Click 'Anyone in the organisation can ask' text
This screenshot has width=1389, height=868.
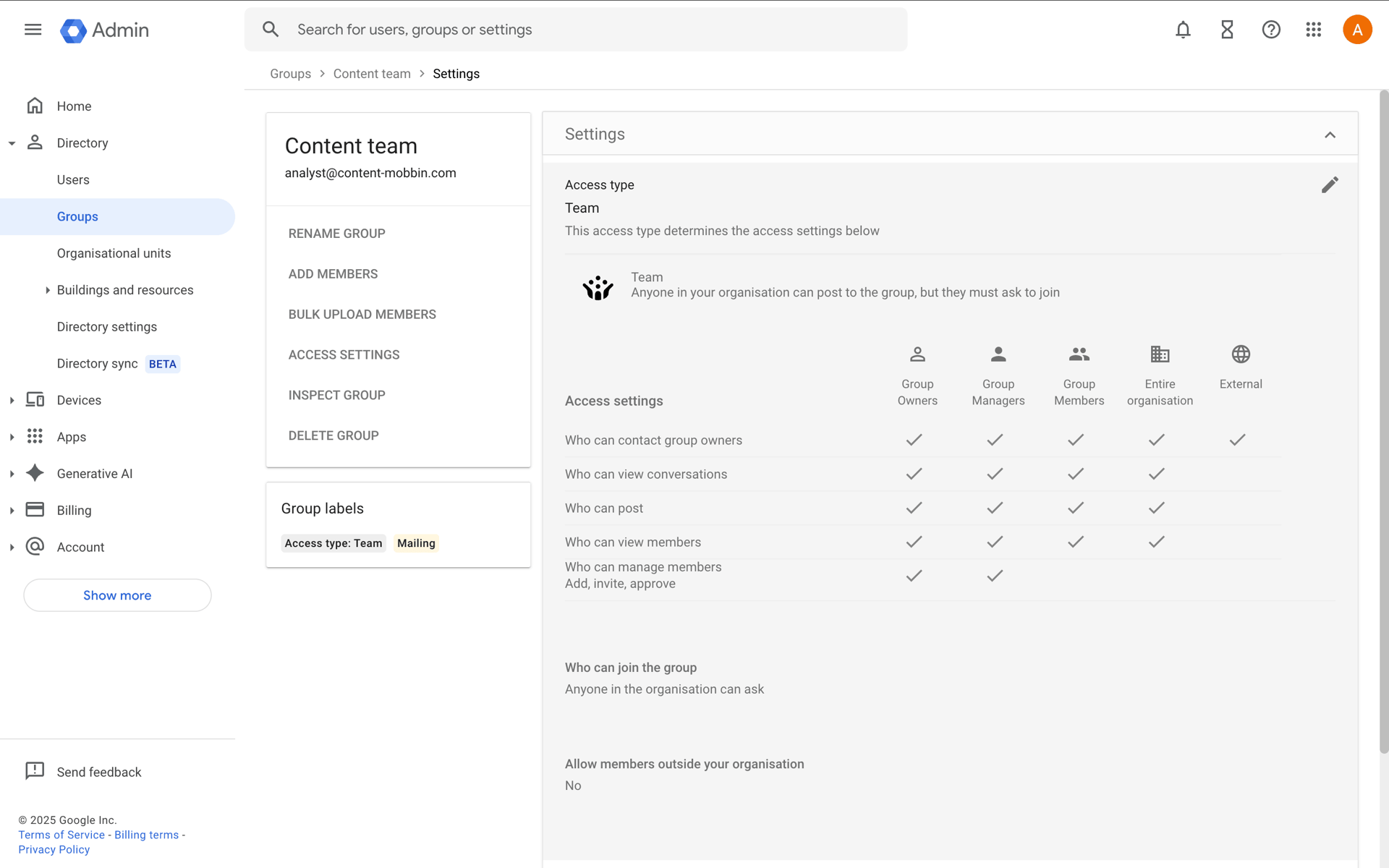[664, 689]
